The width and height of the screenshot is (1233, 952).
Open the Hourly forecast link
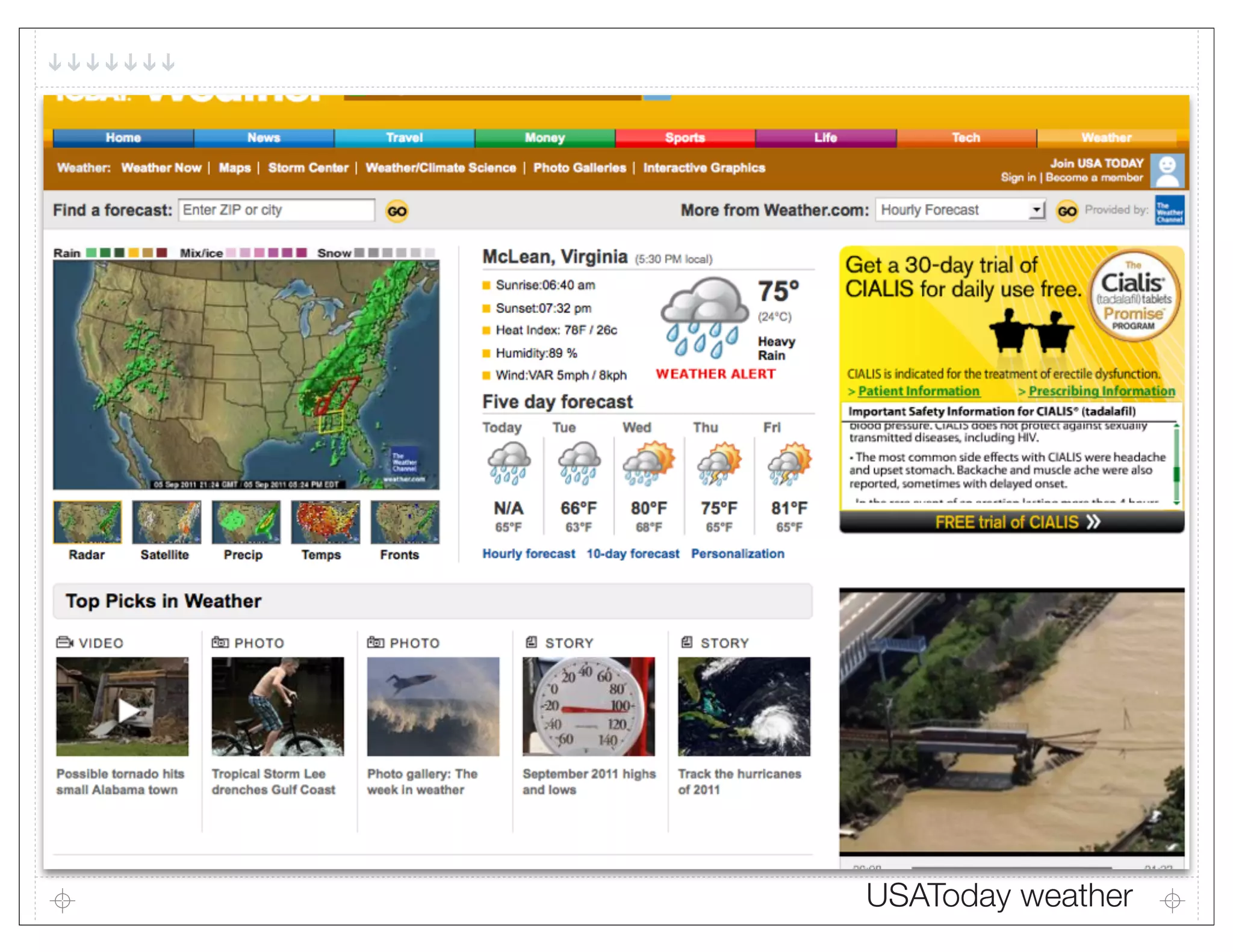pyautogui.click(x=529, y=554)
